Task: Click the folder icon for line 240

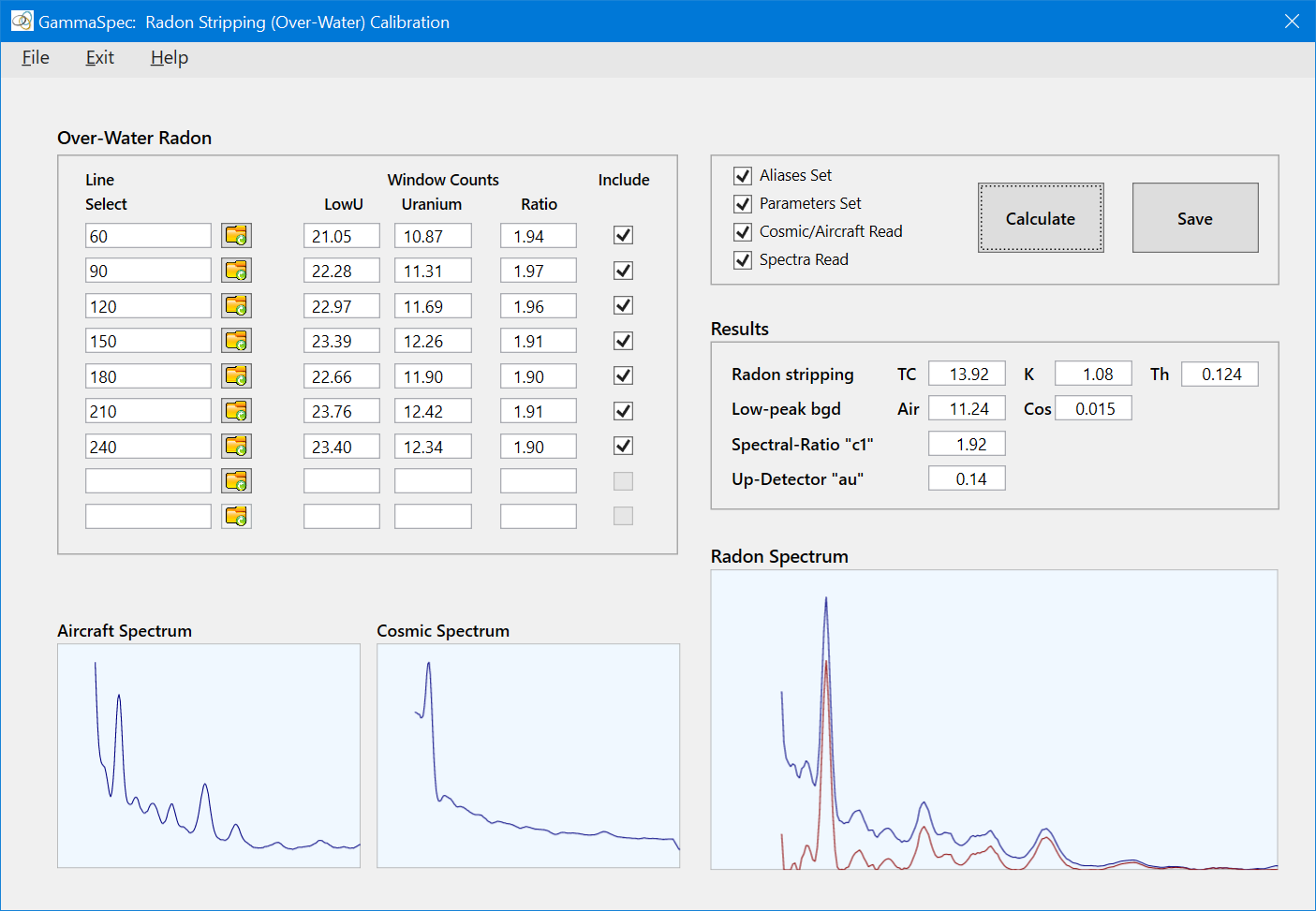Action: (236, 447)
